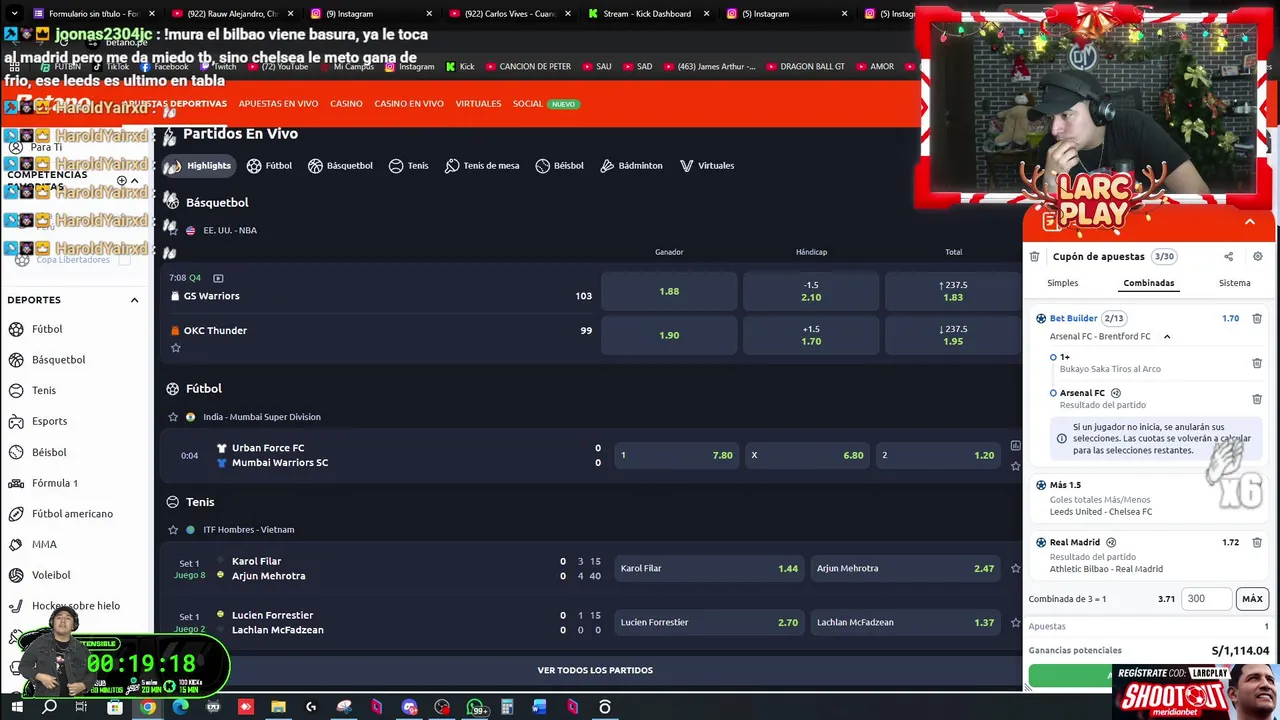Open Fútbol sport in the sidebar

tap(46, 329)
